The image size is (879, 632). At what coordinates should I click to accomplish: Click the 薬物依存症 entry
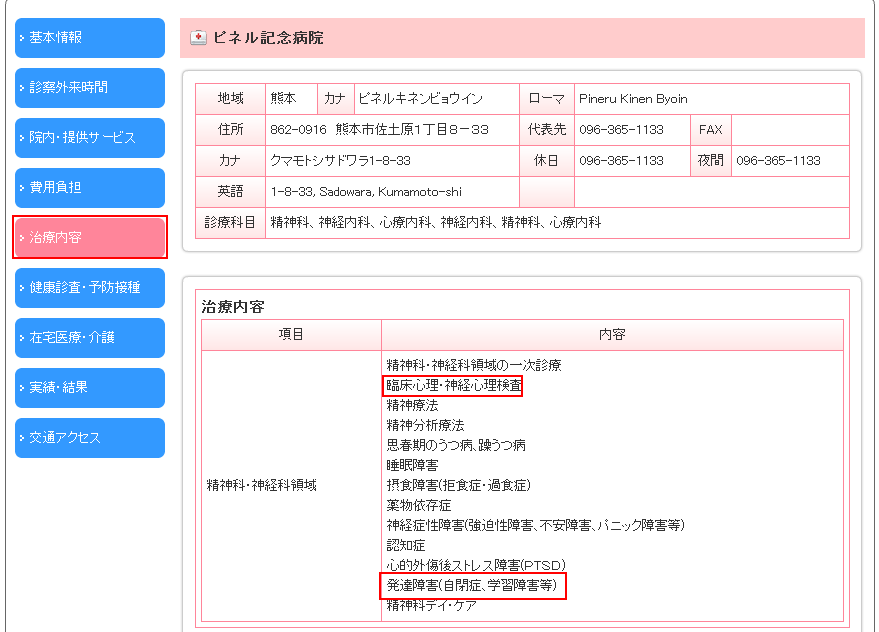coord(419,505)
